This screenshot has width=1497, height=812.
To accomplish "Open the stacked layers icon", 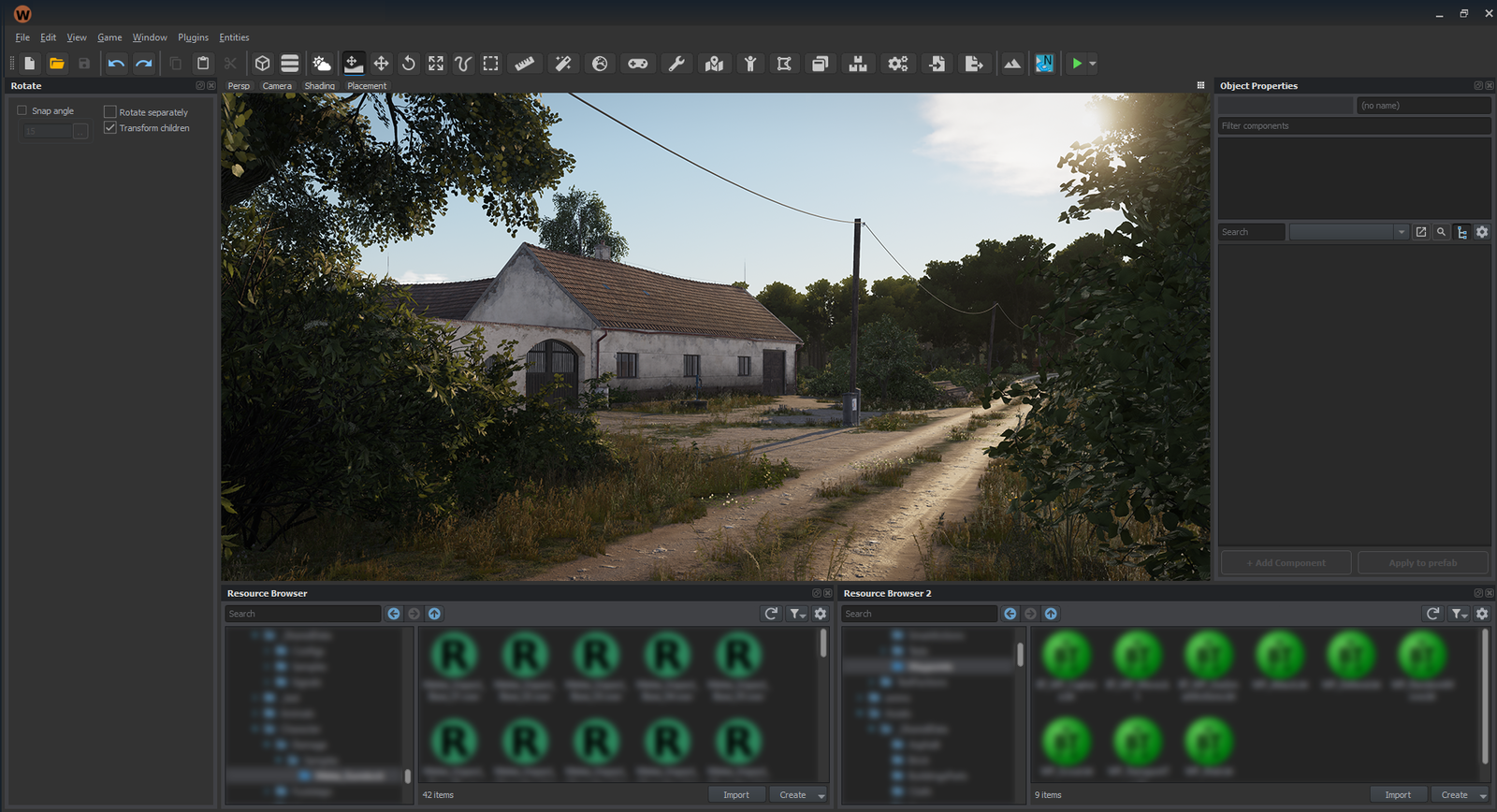I will pyautogui.click(x=290, y=64).
